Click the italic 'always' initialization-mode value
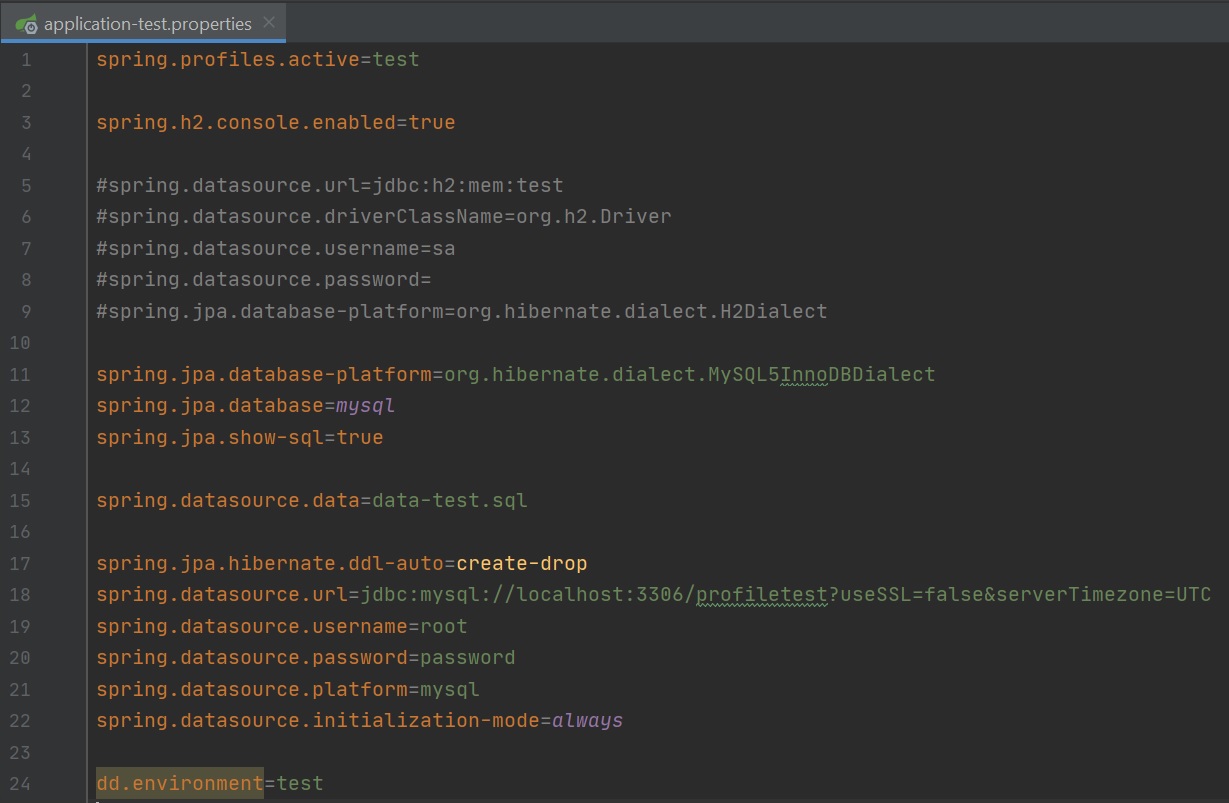 point(587,721)
